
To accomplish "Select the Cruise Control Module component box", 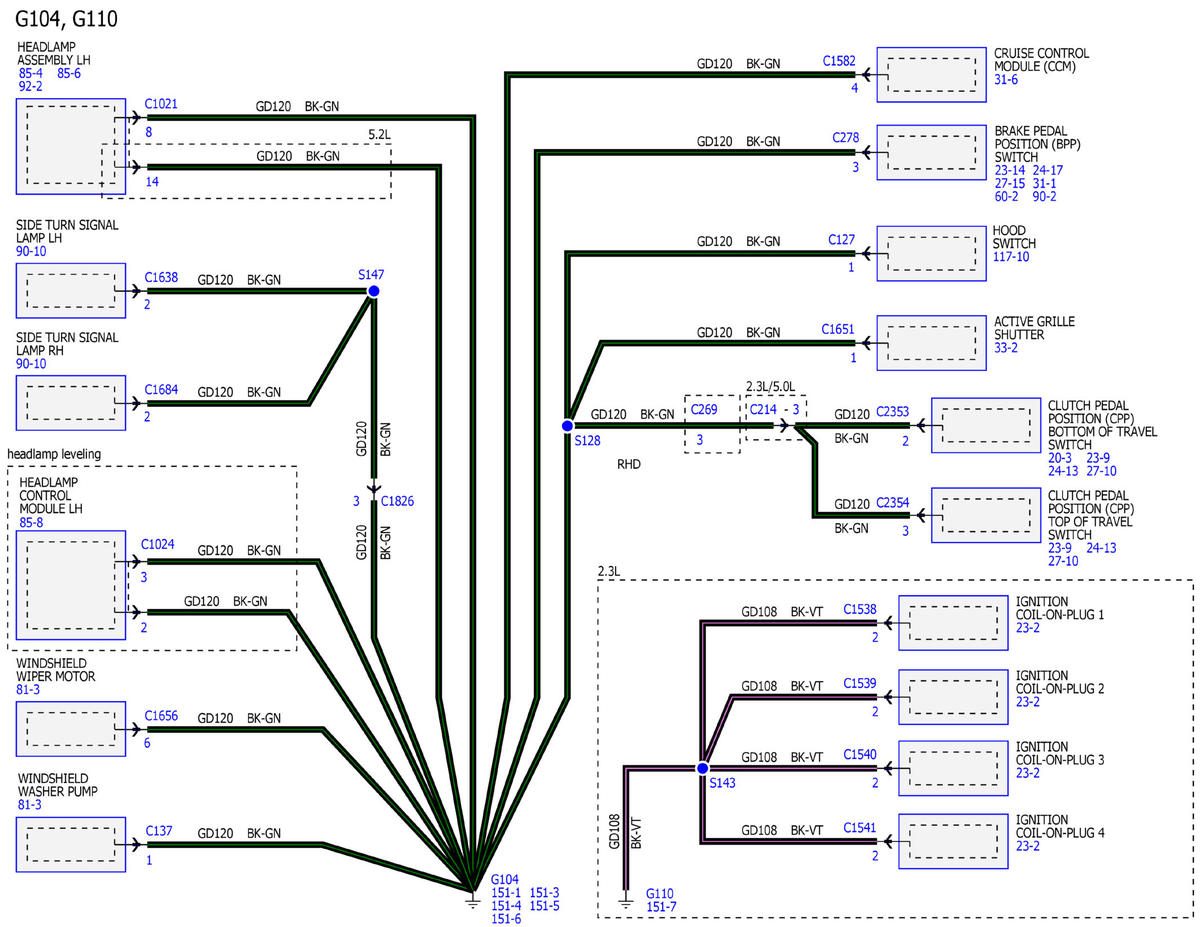I will point(931,74).
